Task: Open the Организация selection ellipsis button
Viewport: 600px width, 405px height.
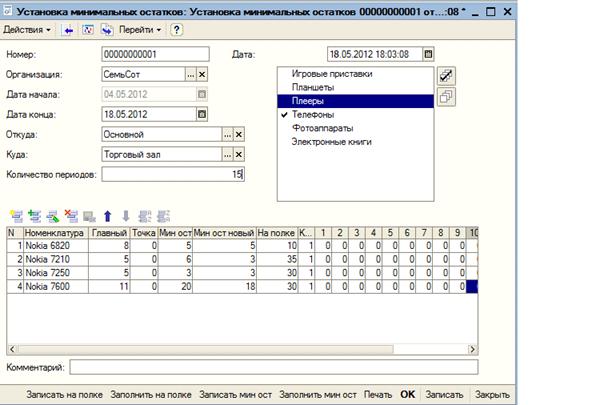Action: point(189,74)
